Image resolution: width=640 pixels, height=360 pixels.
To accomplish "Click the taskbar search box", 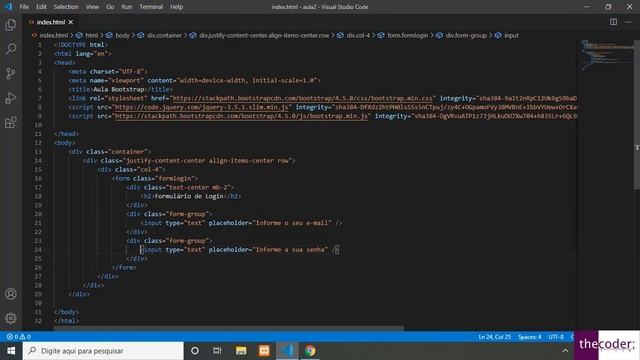I will [103, 351].
